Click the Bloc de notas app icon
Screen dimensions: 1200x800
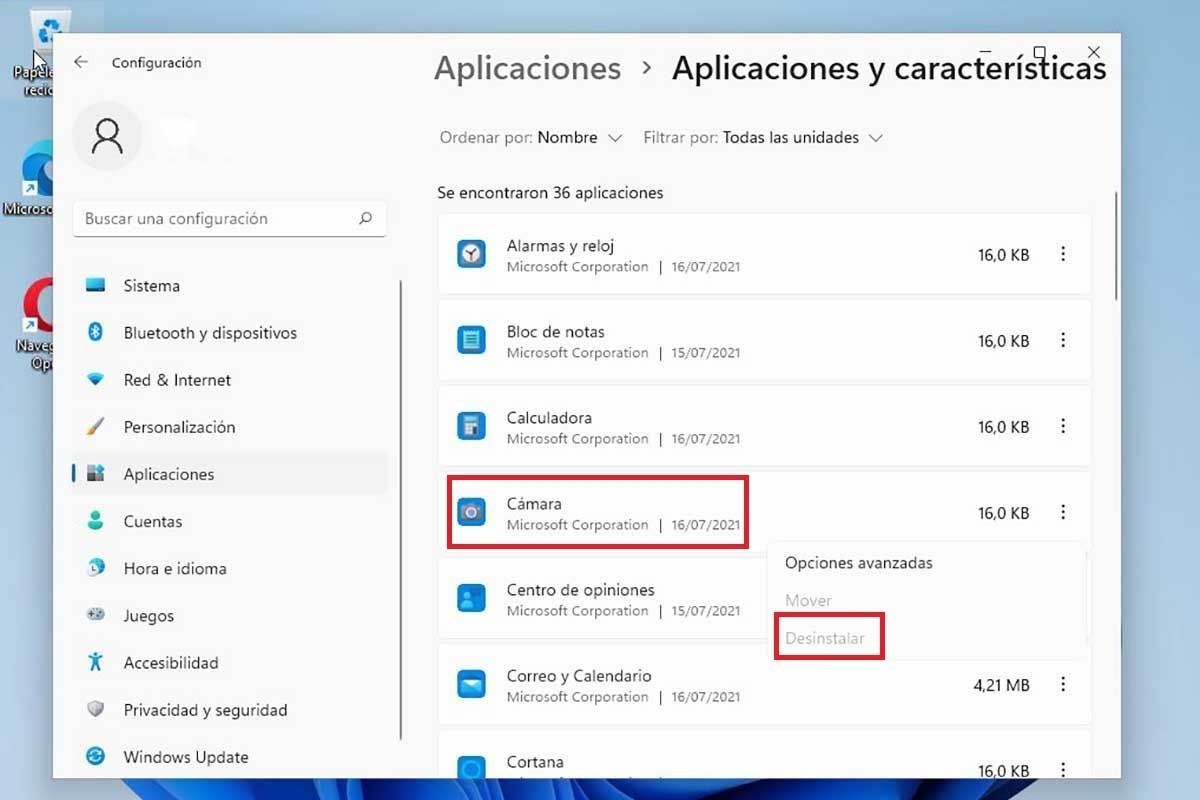point(471,340)
